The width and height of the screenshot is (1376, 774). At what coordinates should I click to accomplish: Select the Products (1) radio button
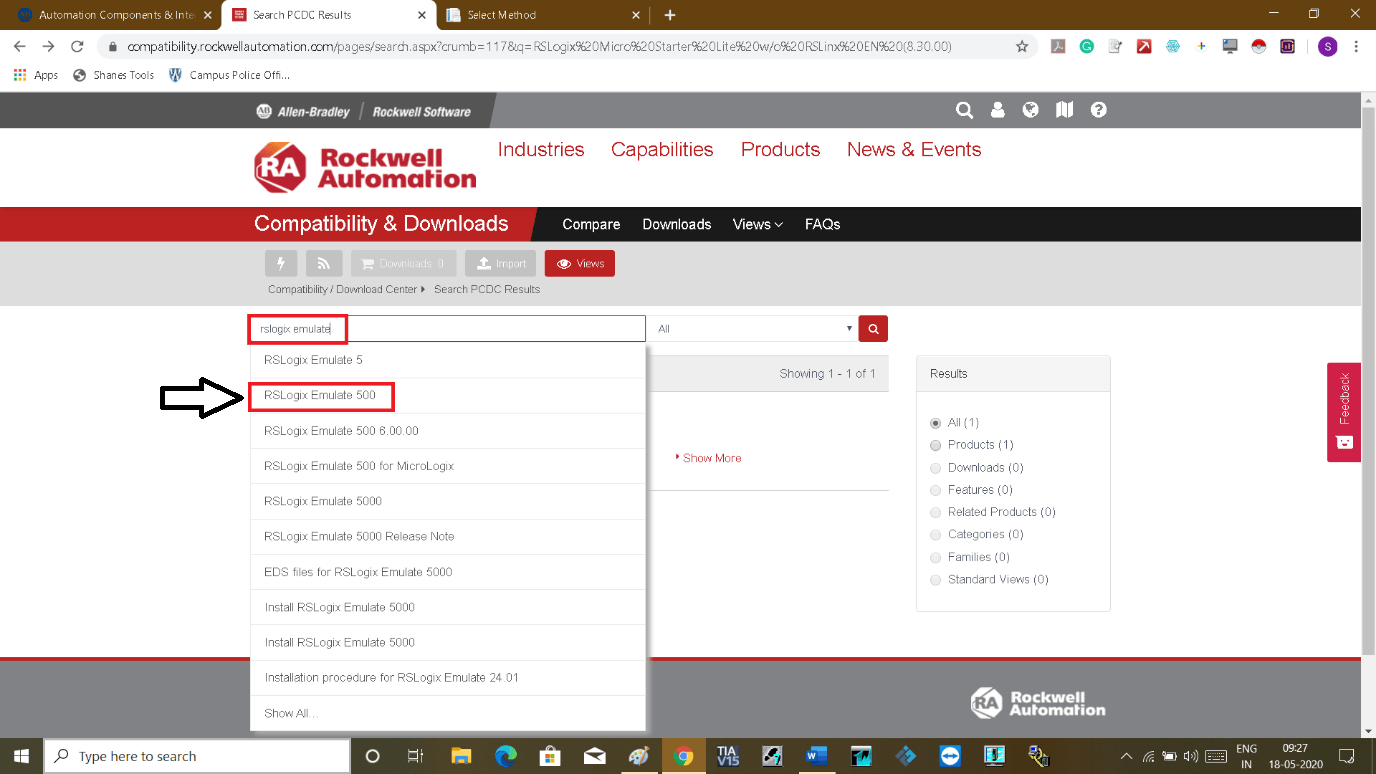pos(936,445)
